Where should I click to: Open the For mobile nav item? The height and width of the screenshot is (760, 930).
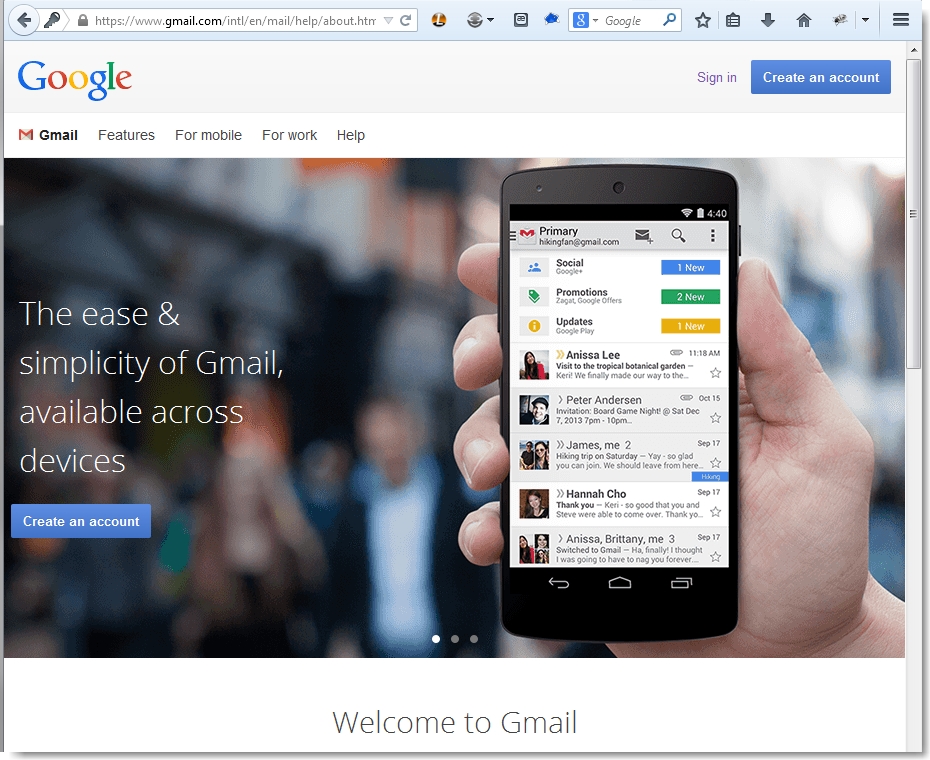[208, 135]
